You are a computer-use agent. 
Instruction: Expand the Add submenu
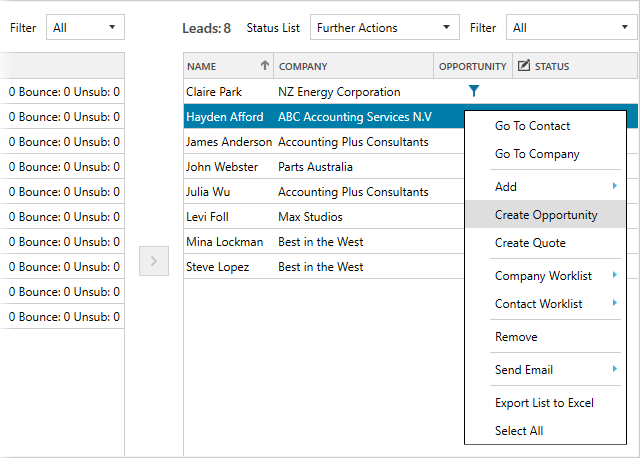click(614, 187)
